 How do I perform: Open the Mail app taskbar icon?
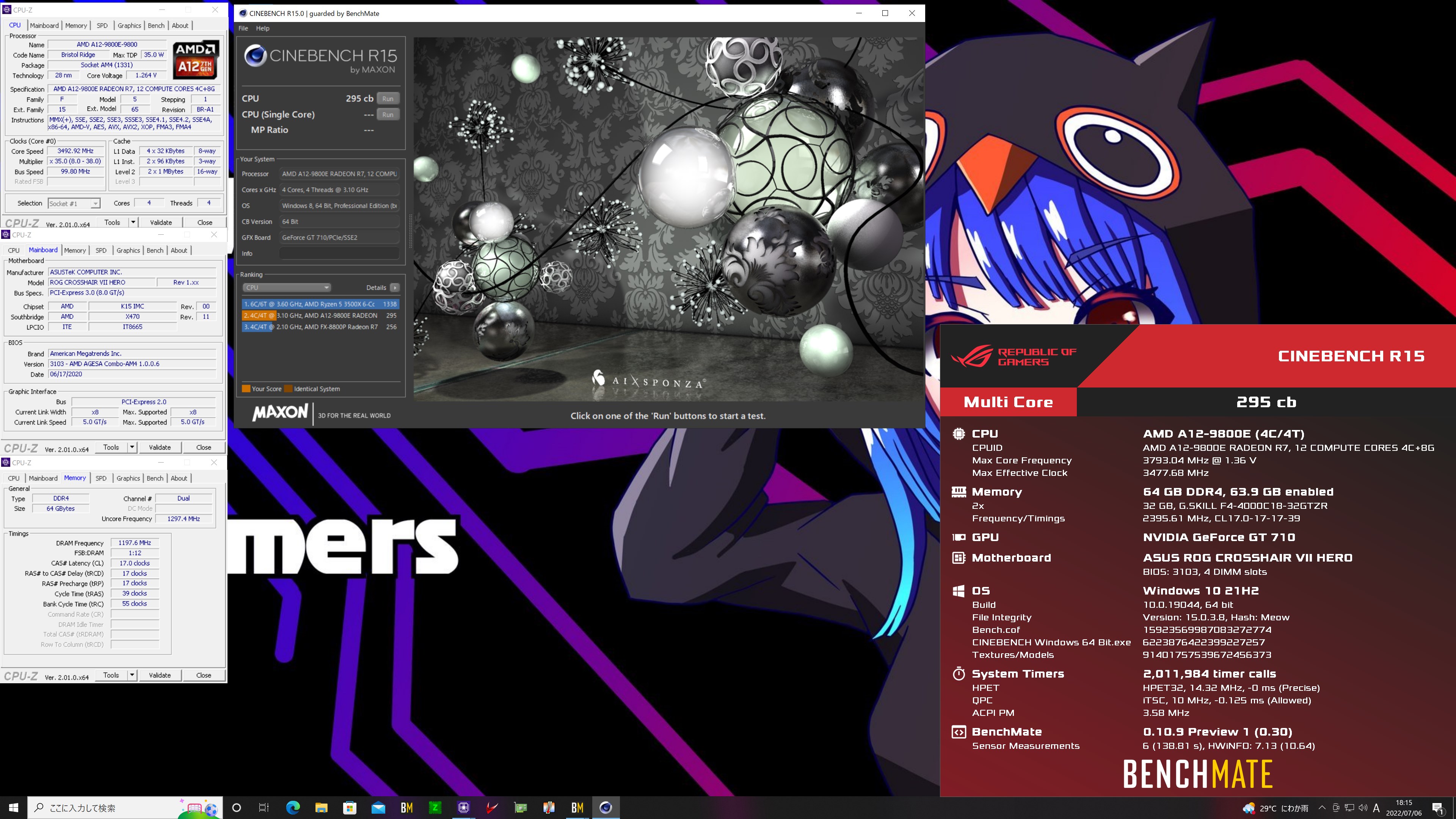point(378,808)
